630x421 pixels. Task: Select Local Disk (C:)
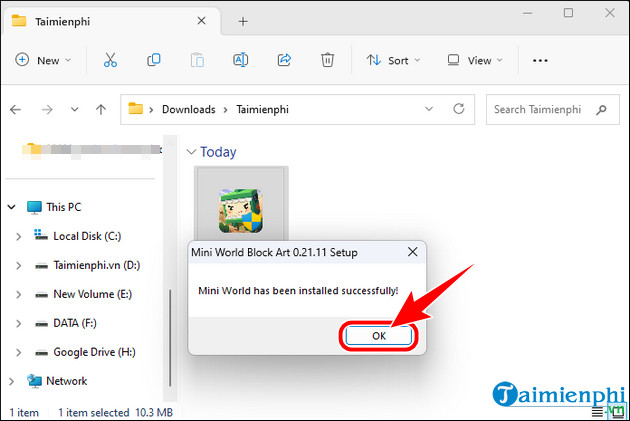[x=78, y=236]
